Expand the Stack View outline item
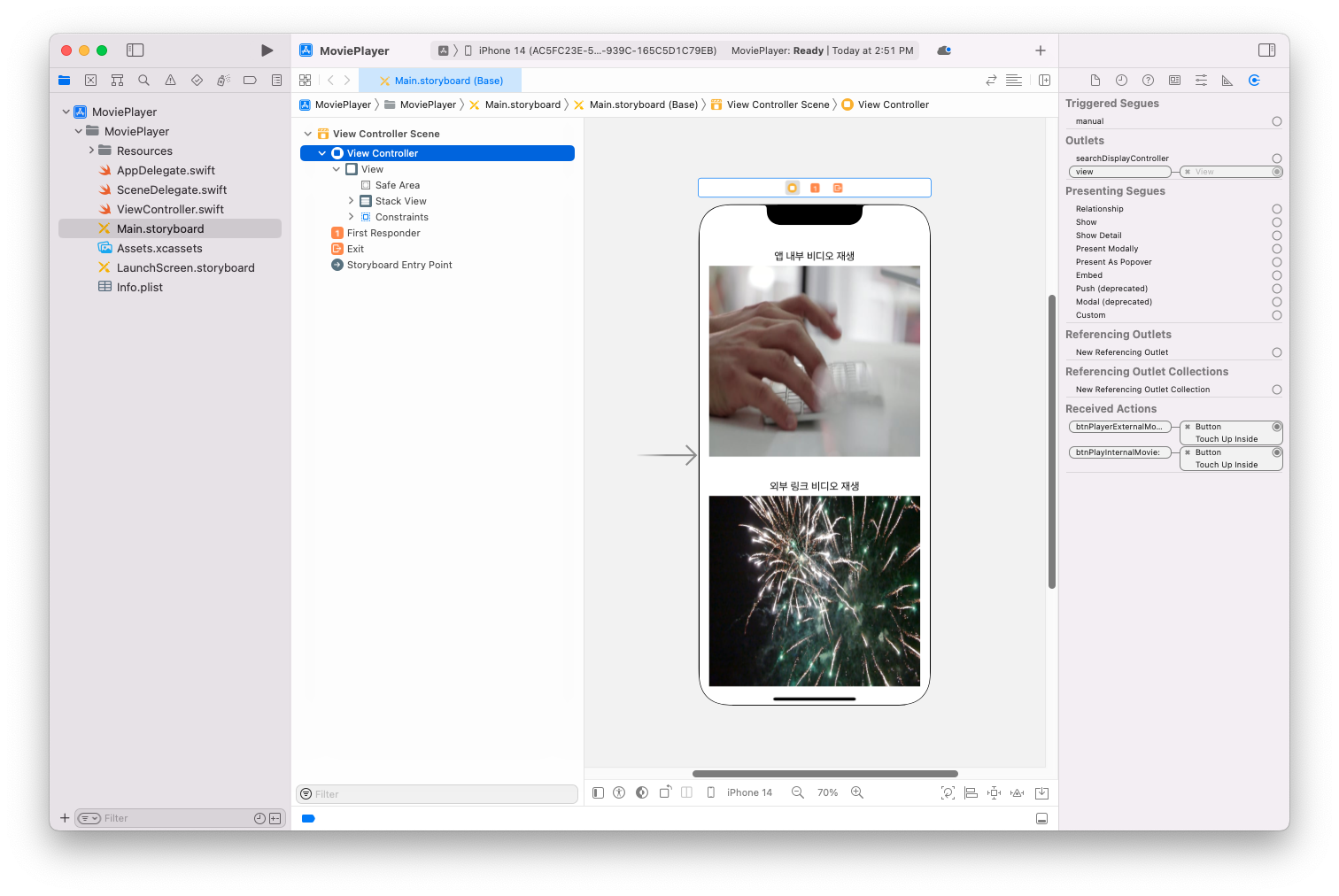Viewport: 1339px width, 896px height. [x=351, y=201]
